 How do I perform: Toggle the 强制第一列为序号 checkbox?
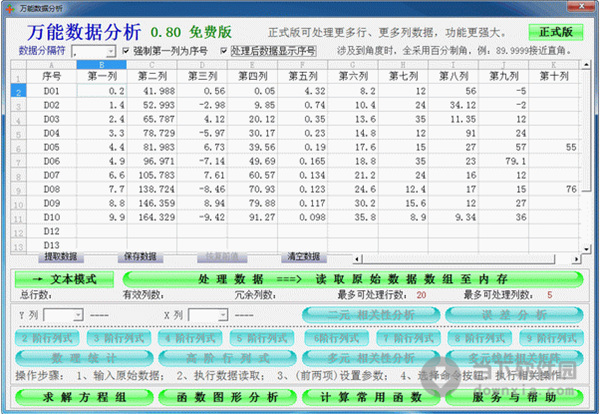pos(125,50)
